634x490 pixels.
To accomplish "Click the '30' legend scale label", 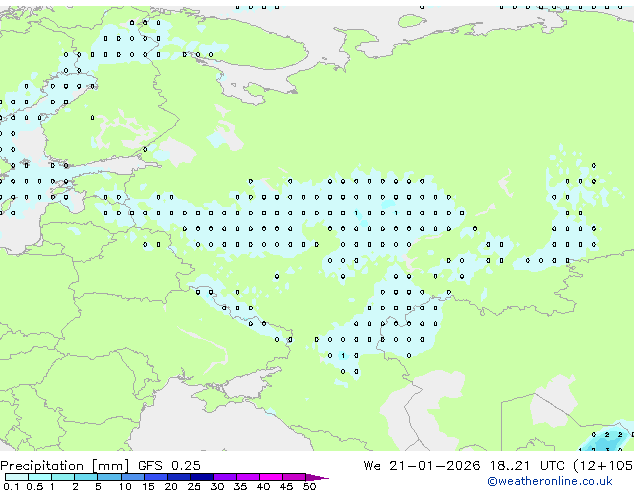I will coord(217,486).
